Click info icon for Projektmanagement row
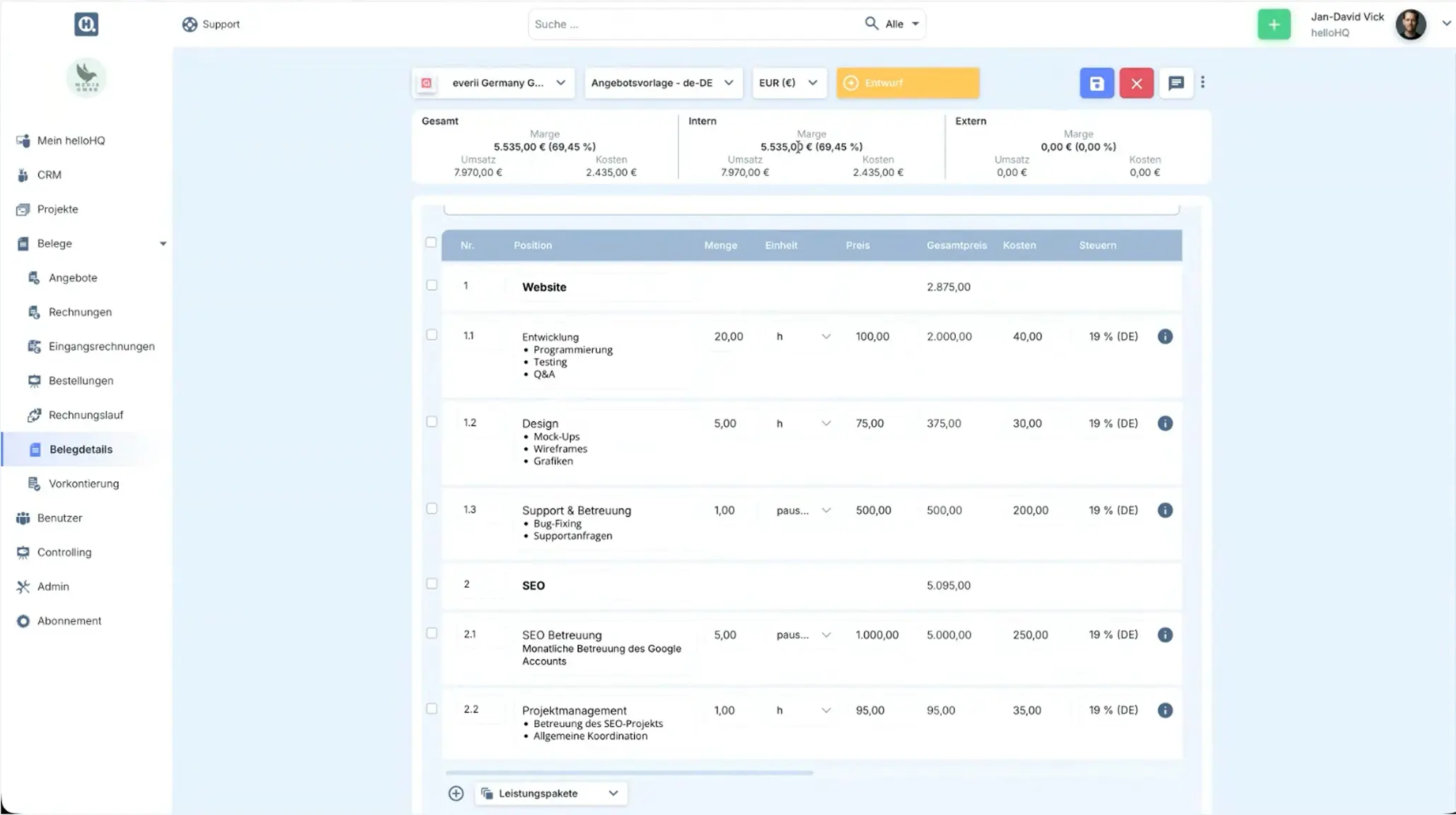The image size is (1456, 815). pyautogui.click(x=1165, y=710)
